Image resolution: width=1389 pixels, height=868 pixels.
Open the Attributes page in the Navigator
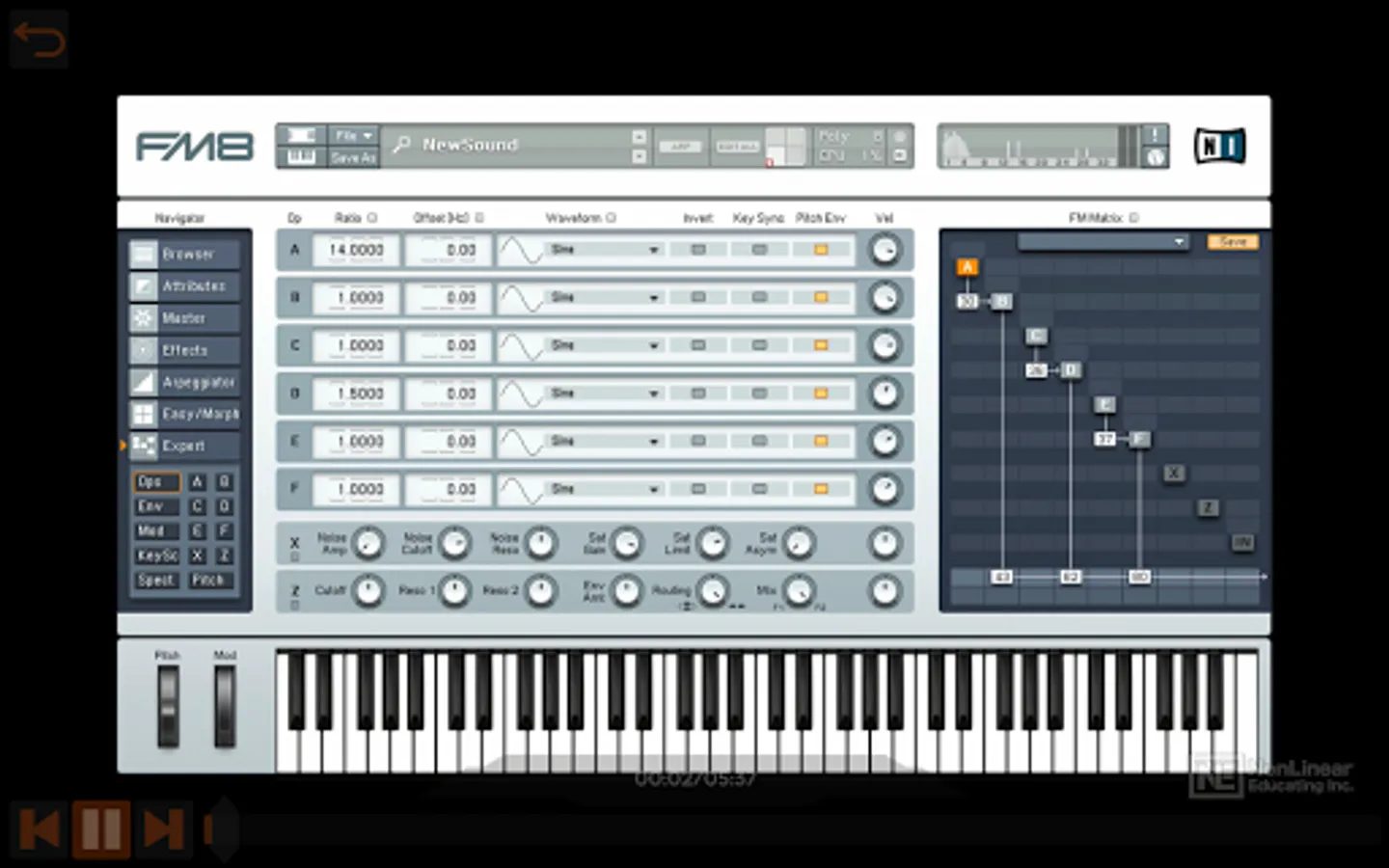[184, 285]
